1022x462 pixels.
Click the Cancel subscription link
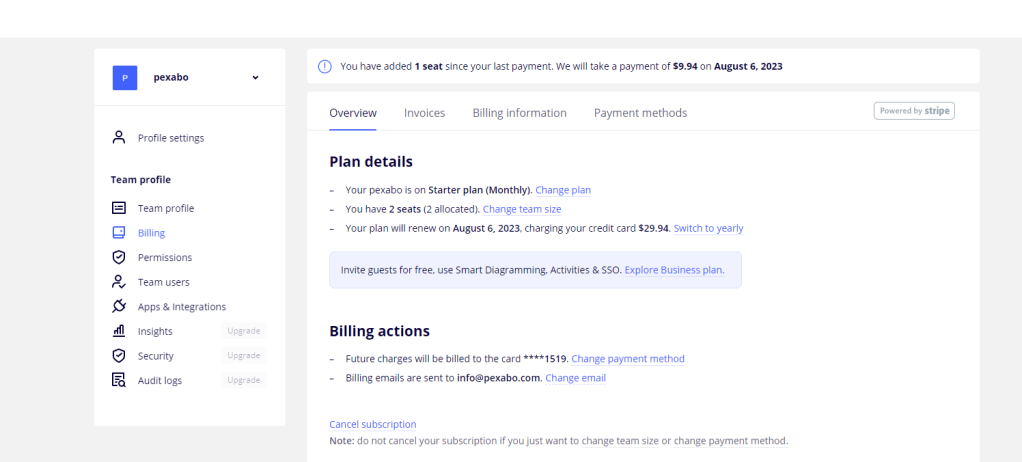(x=373, y=424)
